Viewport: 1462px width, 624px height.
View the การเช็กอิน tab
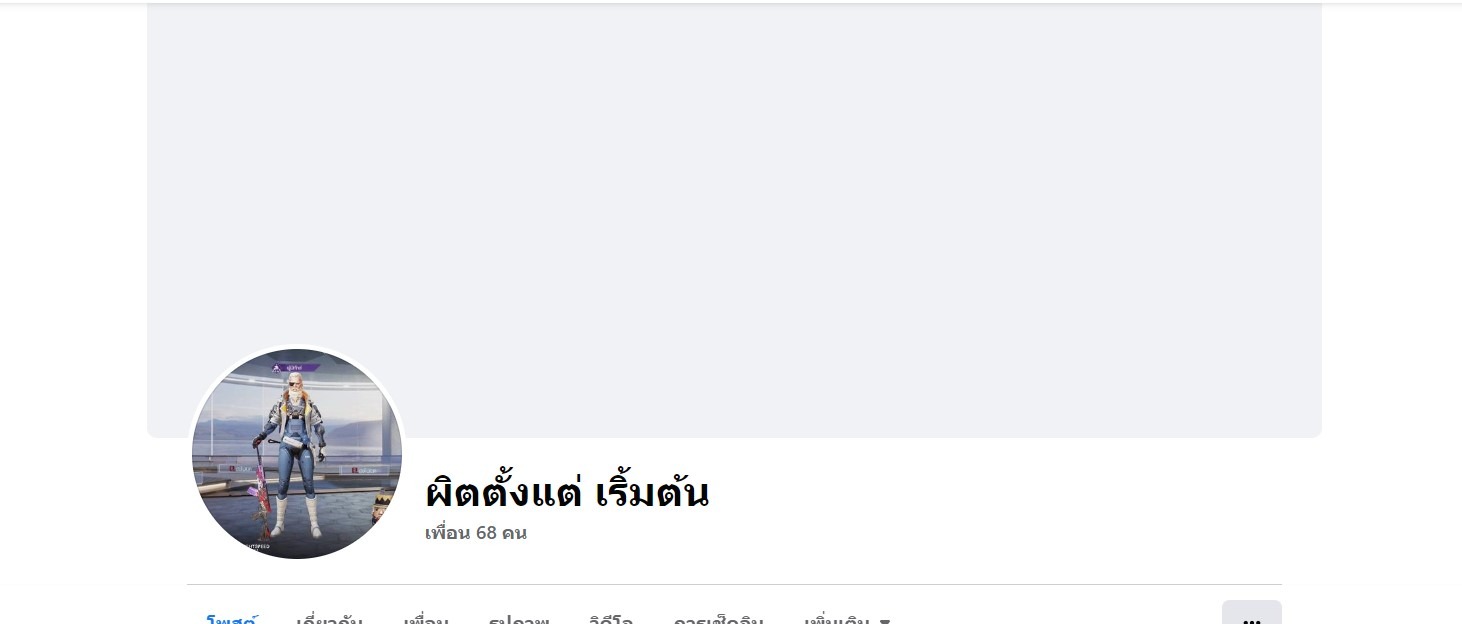(718, 617)
